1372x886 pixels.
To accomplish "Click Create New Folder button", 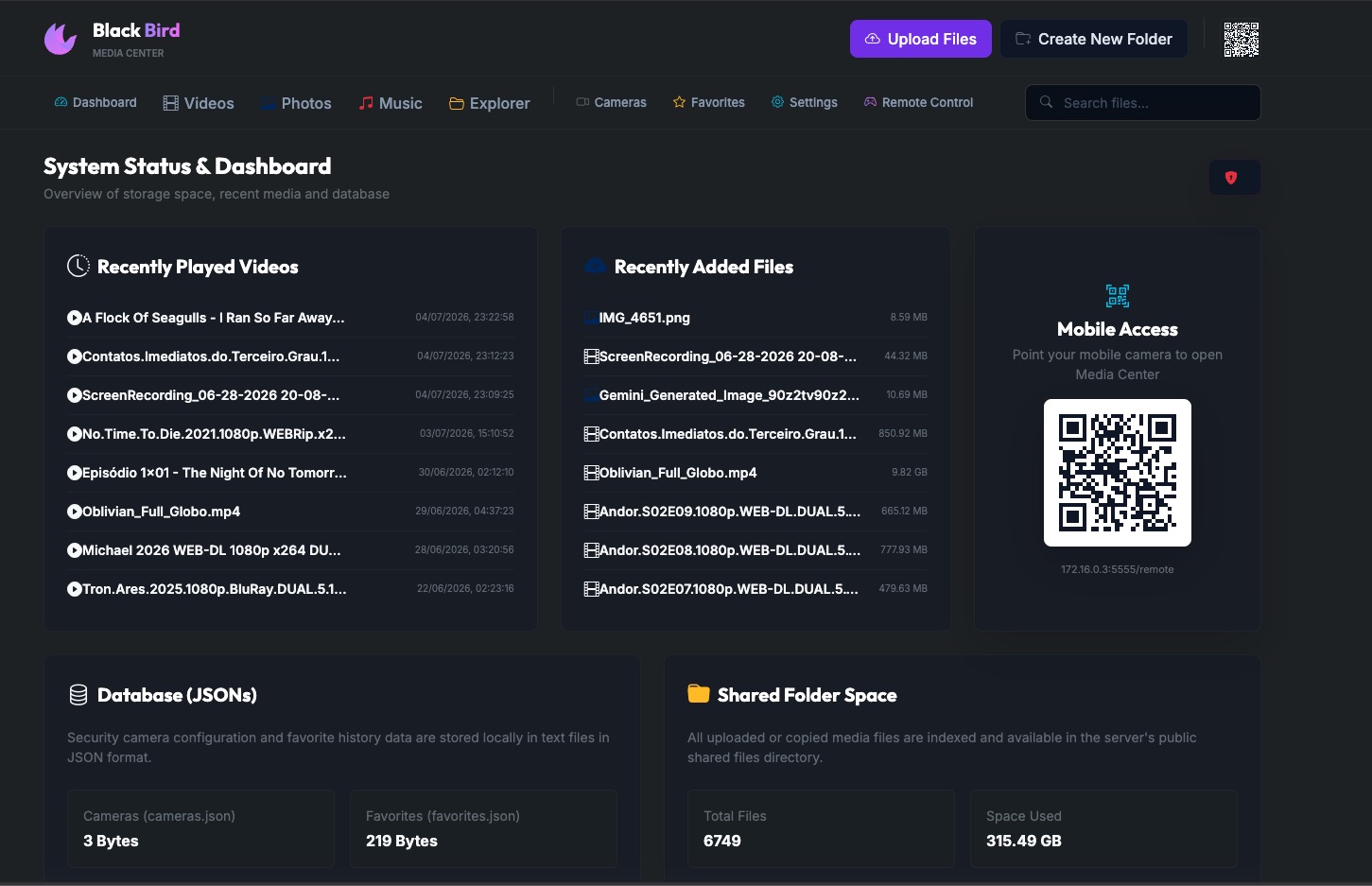I will (x=1094, y=39).
